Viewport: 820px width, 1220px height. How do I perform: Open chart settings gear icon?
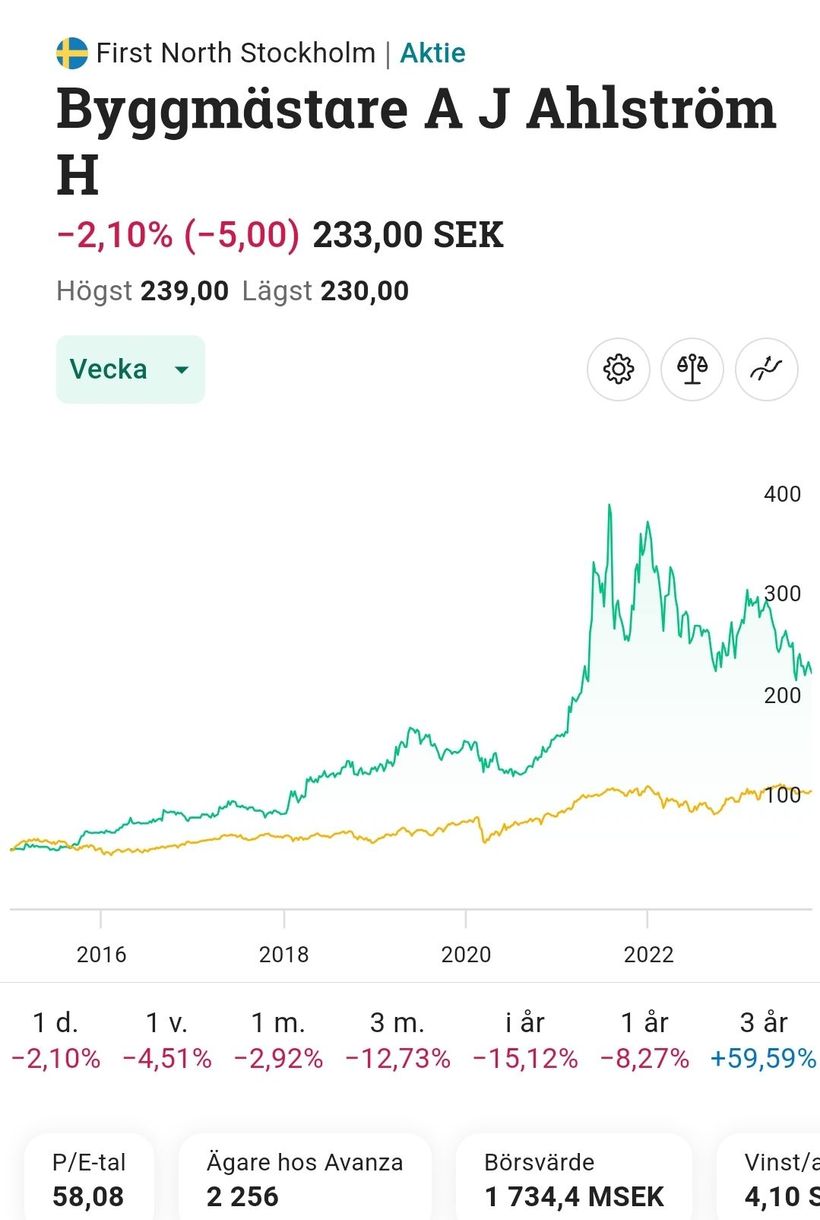coord(619,369)
